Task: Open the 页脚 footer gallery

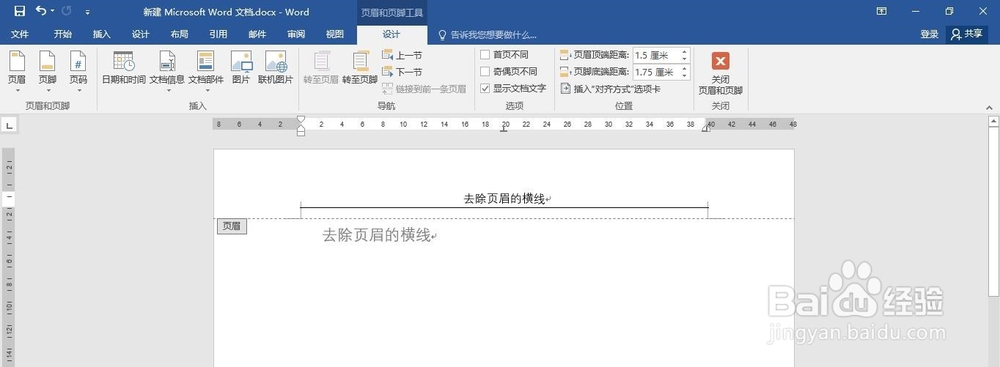Action: [x=47, y=71]
